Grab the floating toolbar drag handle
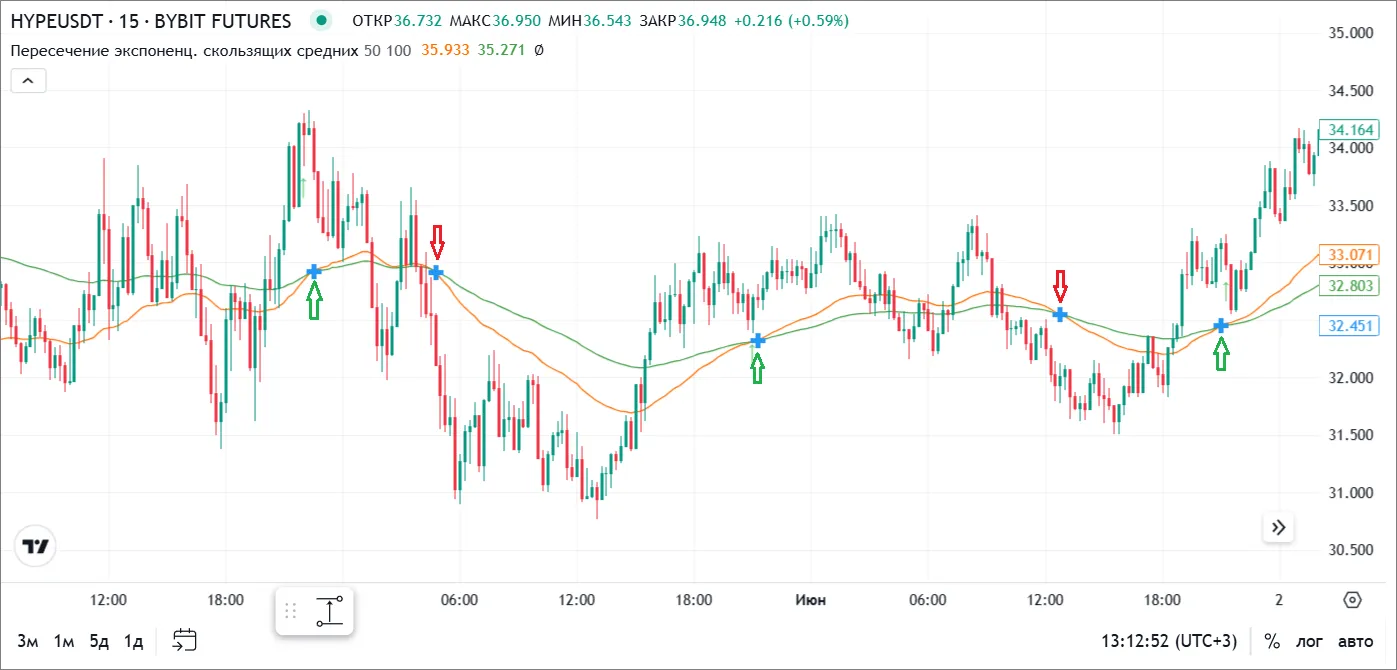The height and width of the screenshot is (670, 1397). pyautogui.click(x=291, y=611)
